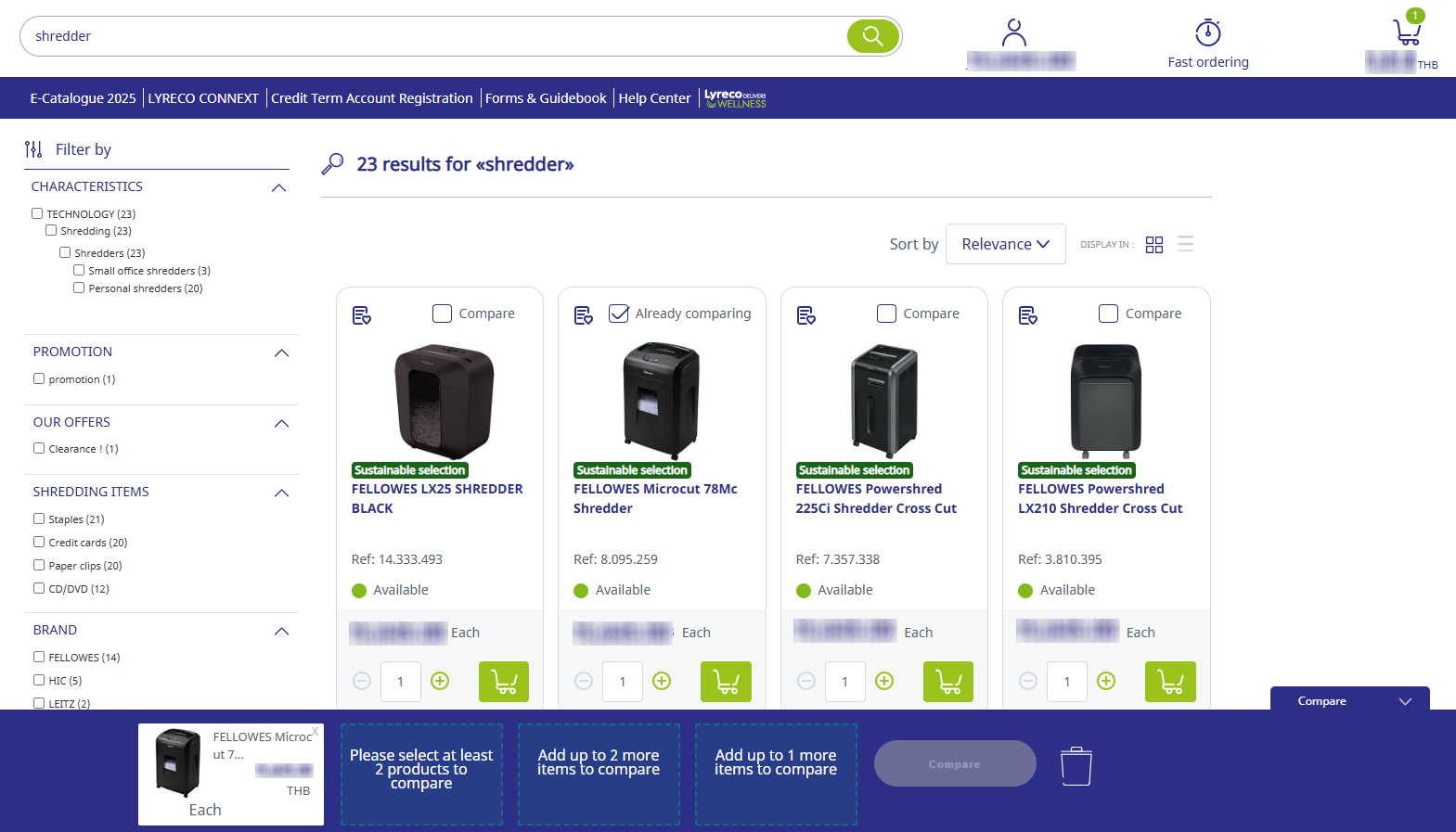Screen dimensions: 1456x832
Task: Click the Powershred 225Ci product image
Action: click(x=884, y=401)
